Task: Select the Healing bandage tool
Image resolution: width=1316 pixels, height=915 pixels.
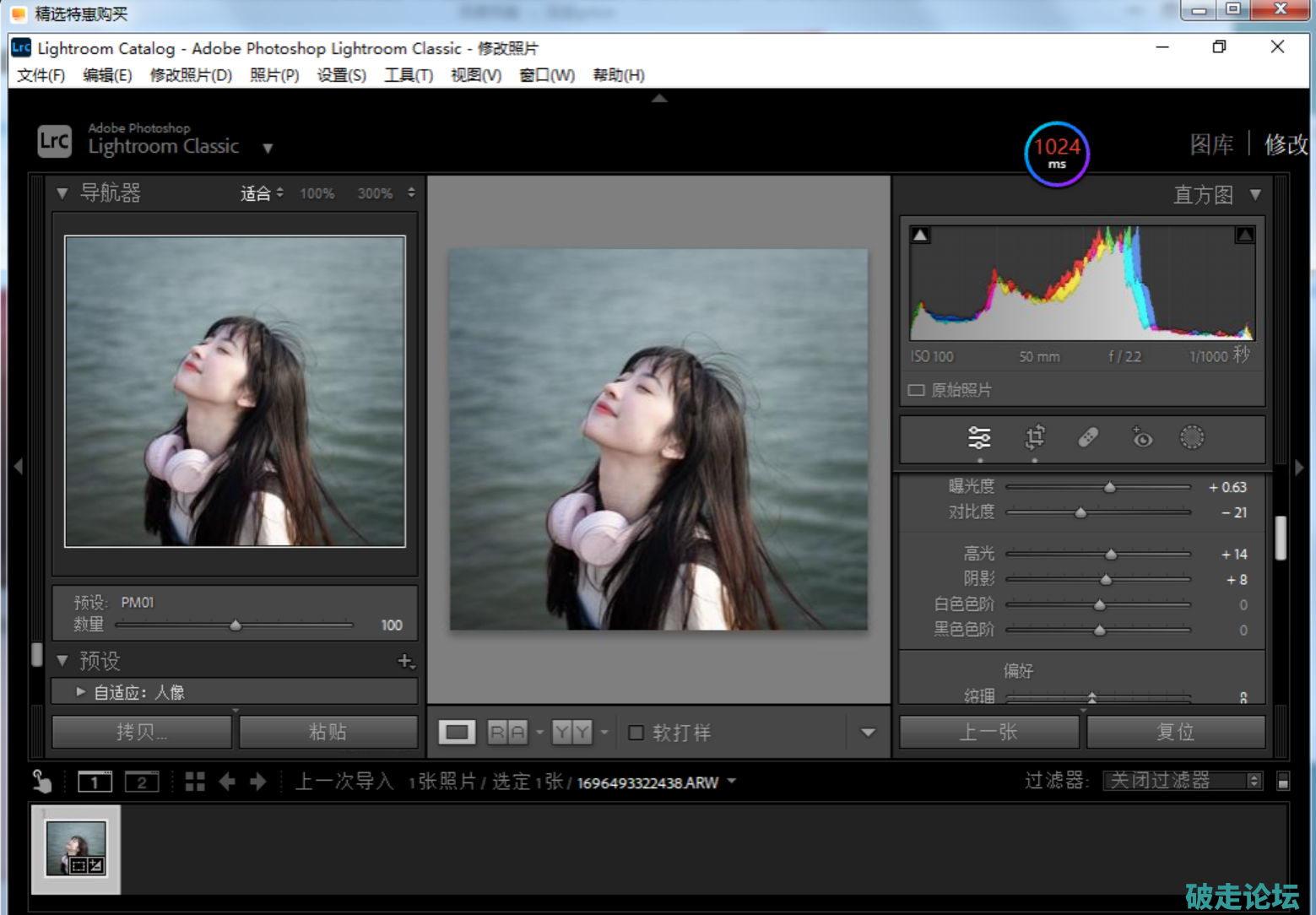Action: (1088, 437)
